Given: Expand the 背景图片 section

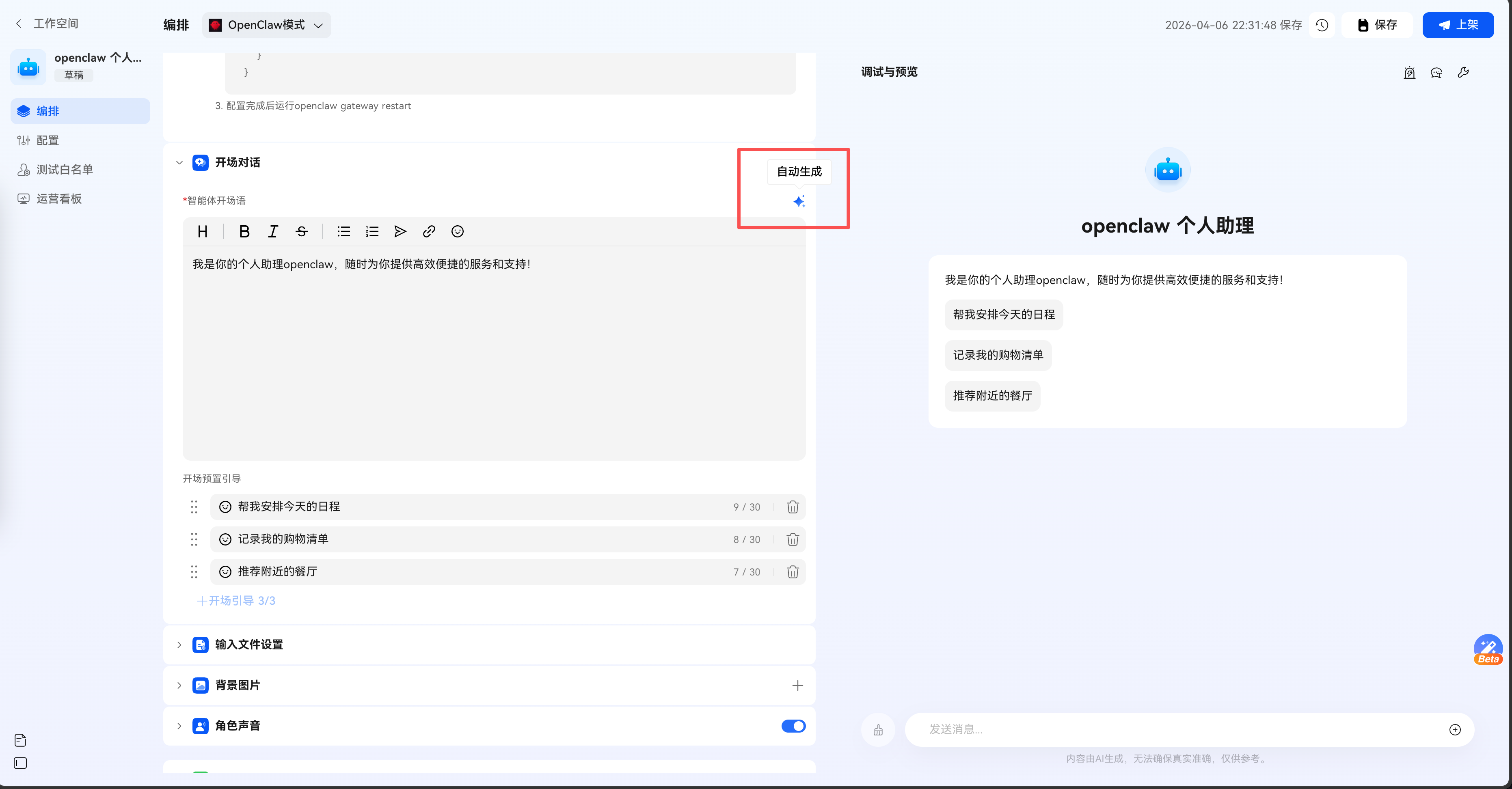Looking at the screenshot, I should click(179, 685).
